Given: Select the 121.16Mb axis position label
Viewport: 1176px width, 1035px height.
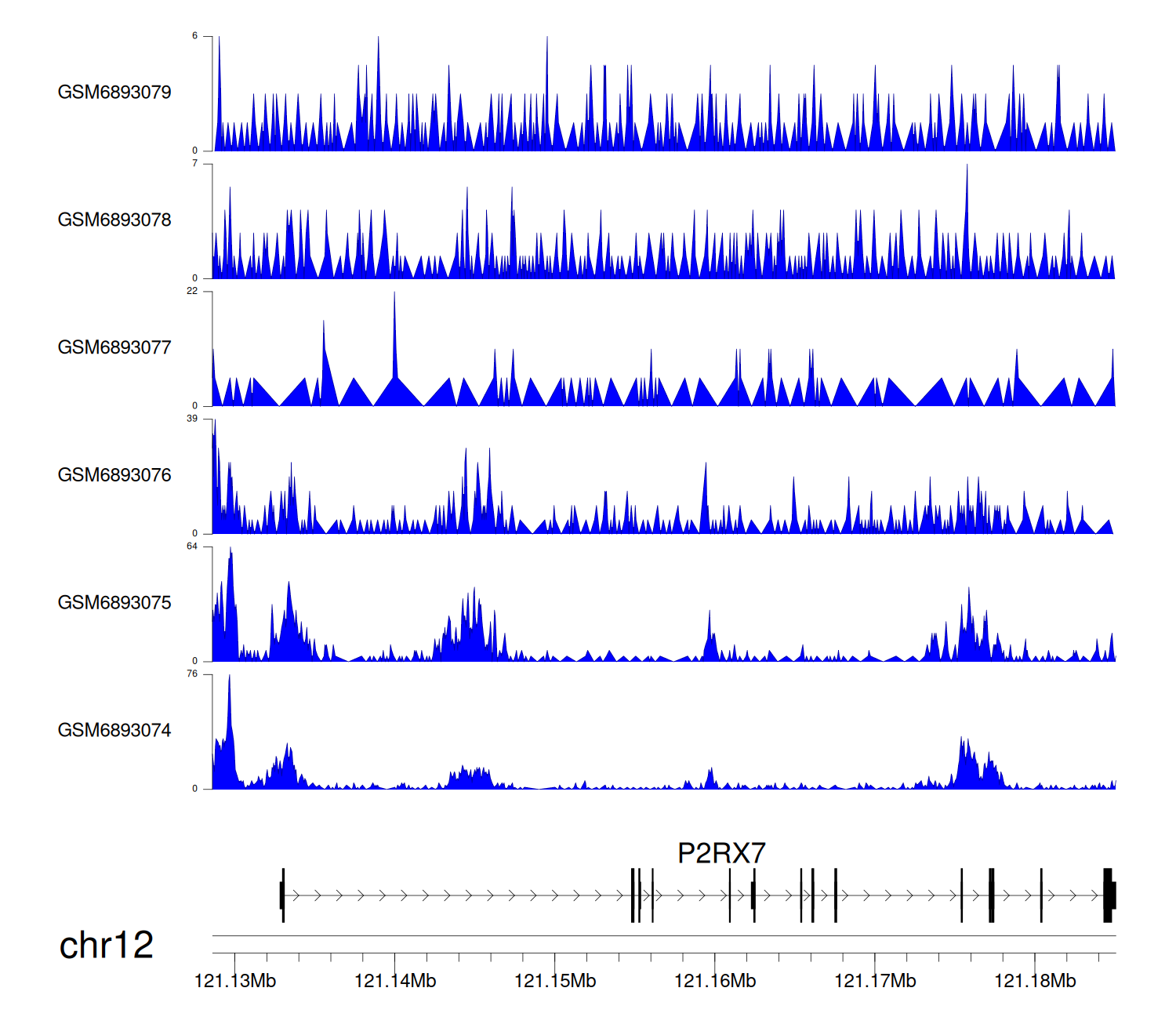Looking at the screenshot, I should 715,981.
